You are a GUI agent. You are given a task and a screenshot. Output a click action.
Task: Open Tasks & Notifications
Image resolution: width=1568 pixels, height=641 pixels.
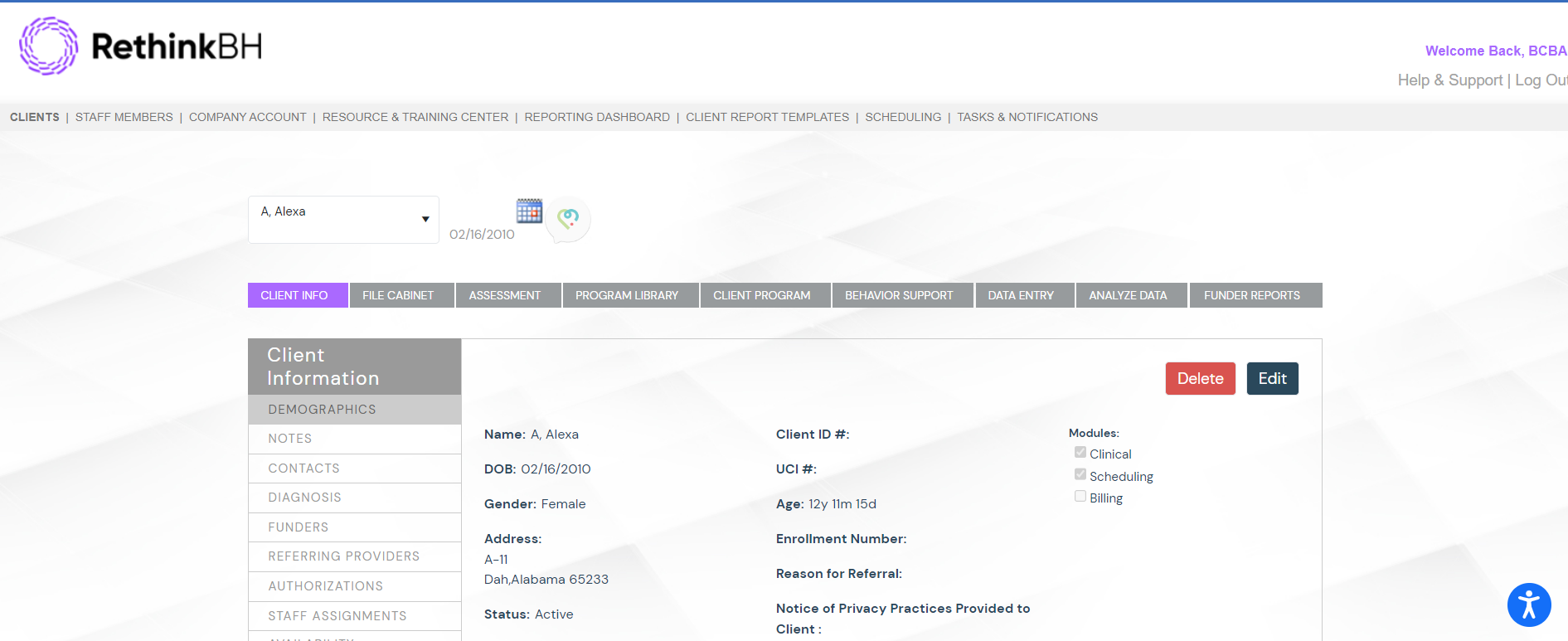point(1027,117)
